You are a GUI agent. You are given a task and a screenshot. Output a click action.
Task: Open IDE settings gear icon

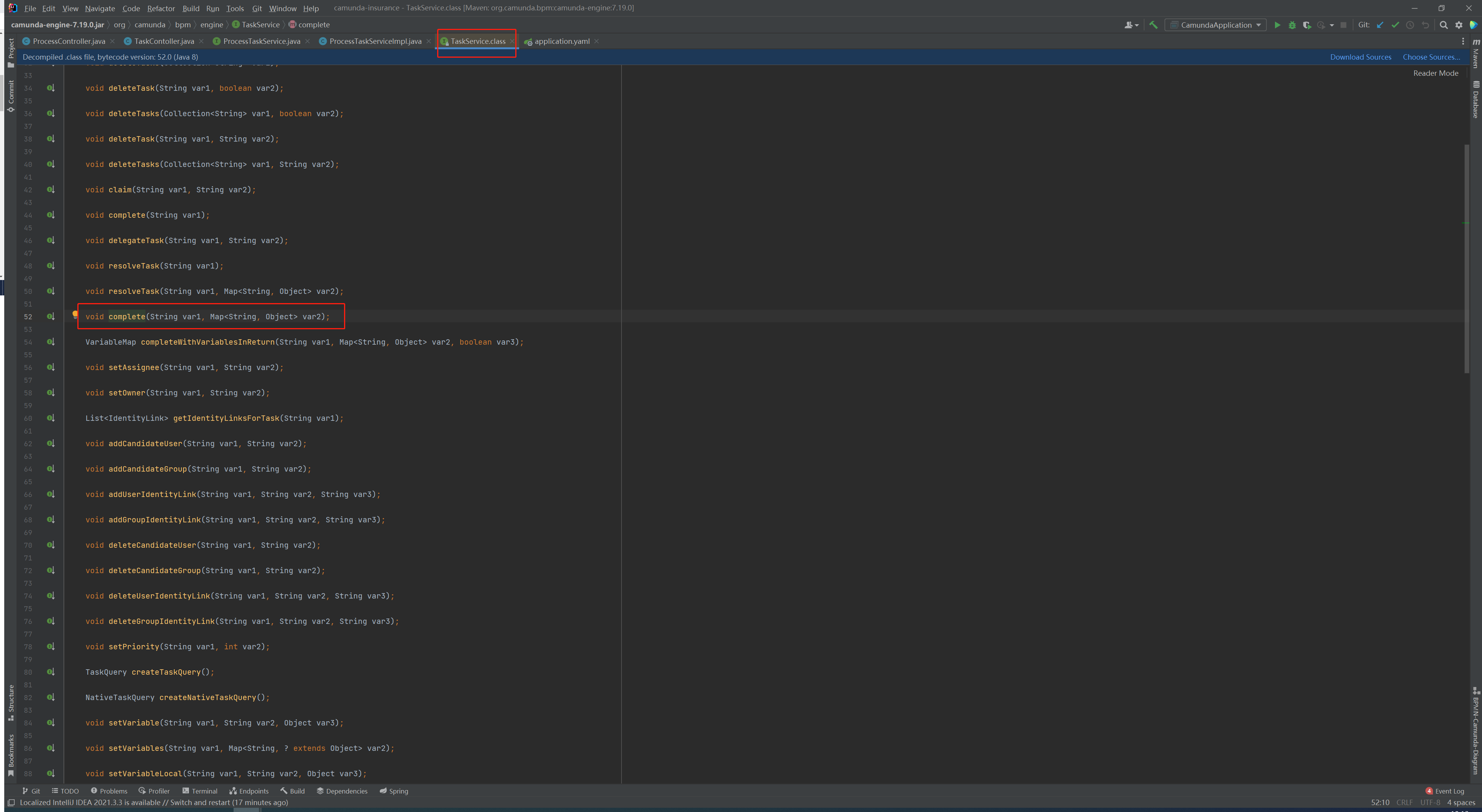tap(1459, 25)
